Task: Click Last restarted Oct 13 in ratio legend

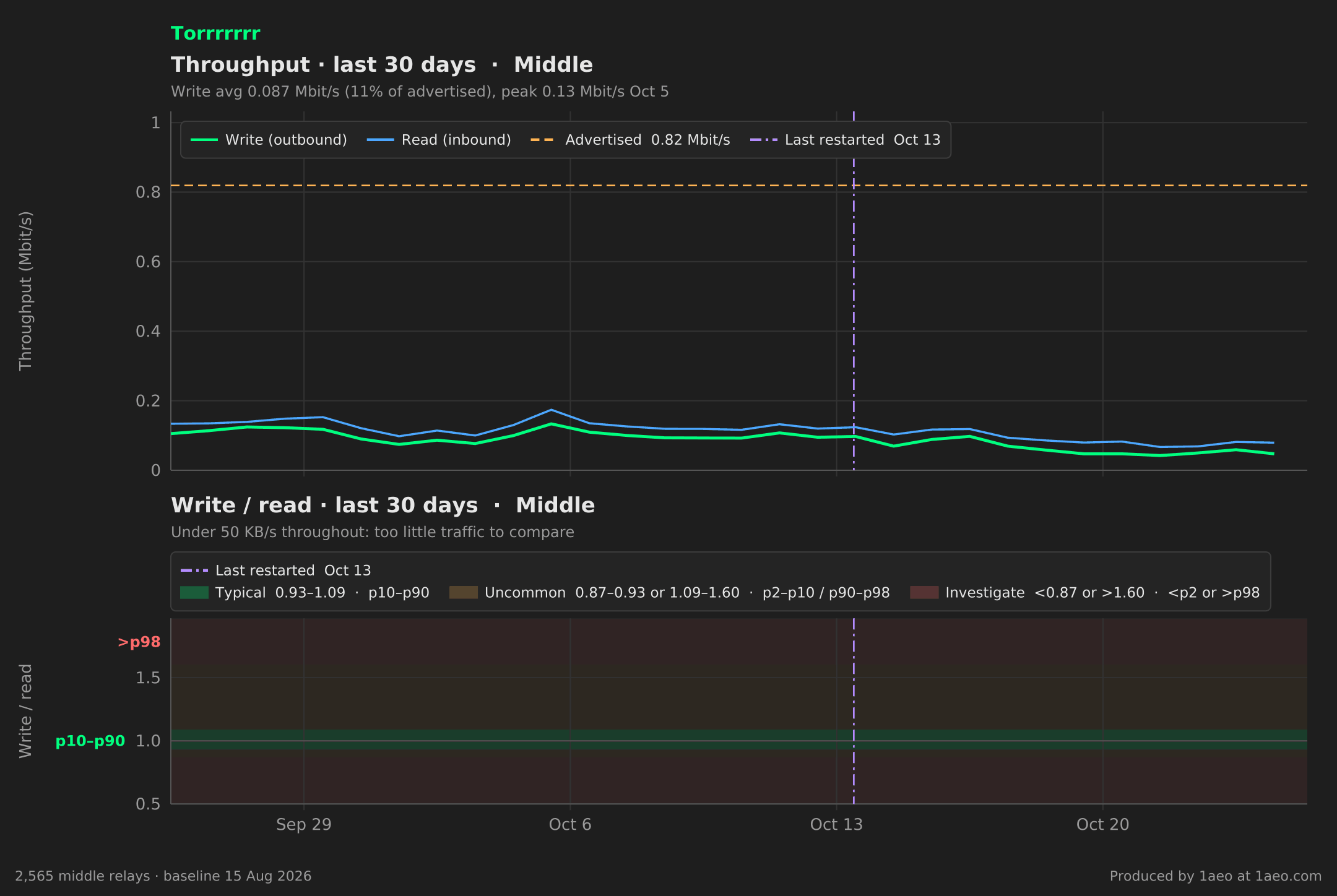Action: coord(276,571)
